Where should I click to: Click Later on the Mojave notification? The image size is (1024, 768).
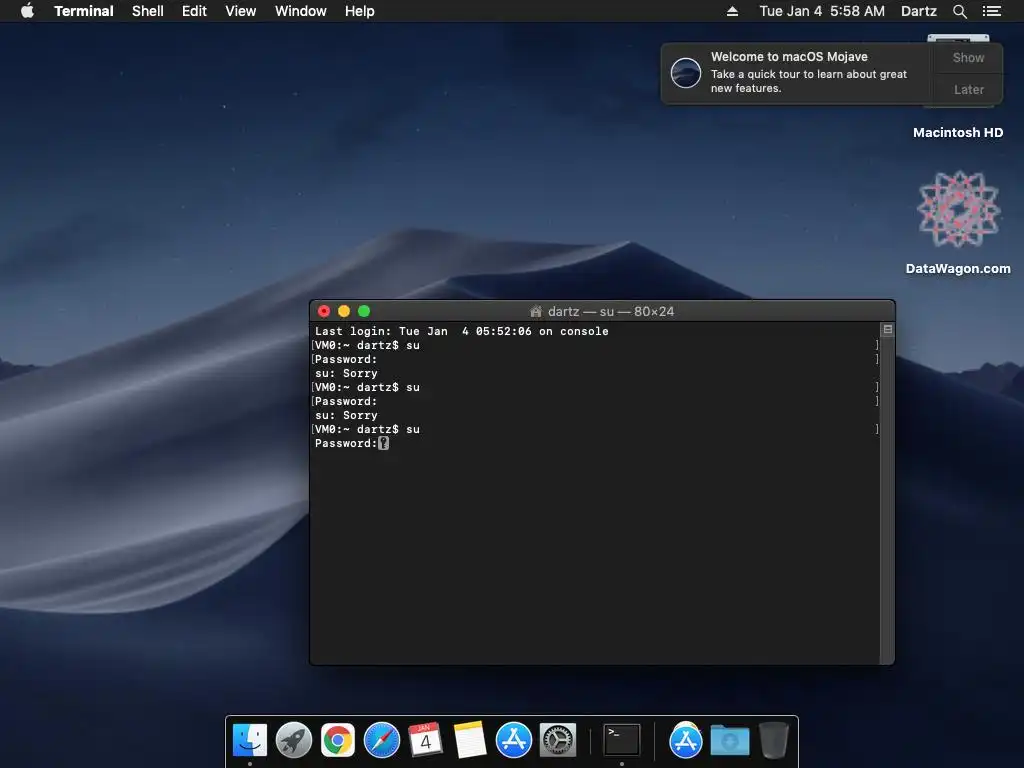click(968, 89)
